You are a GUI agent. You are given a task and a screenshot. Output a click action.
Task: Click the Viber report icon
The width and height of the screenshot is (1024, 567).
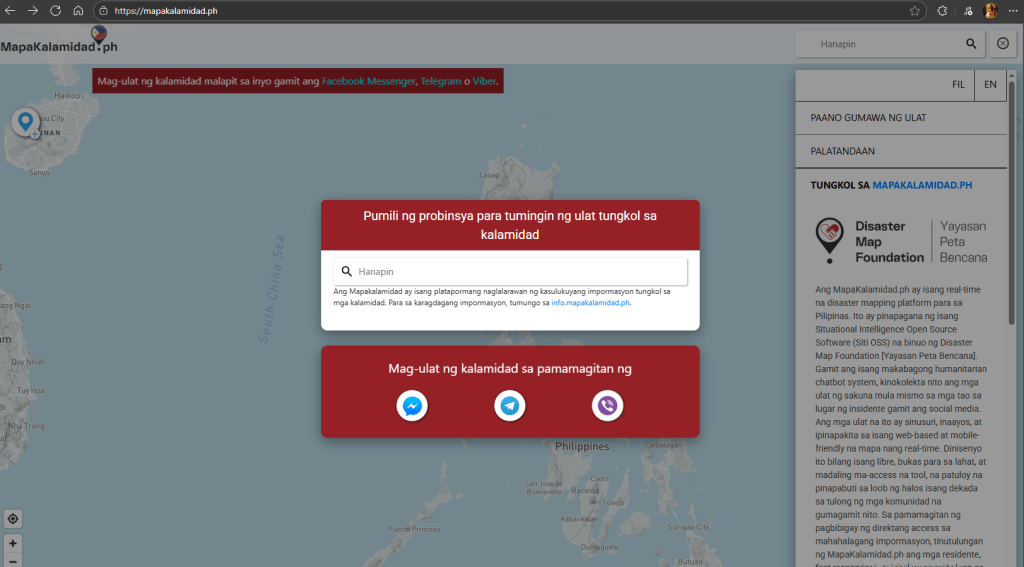[x=607, y=406]
